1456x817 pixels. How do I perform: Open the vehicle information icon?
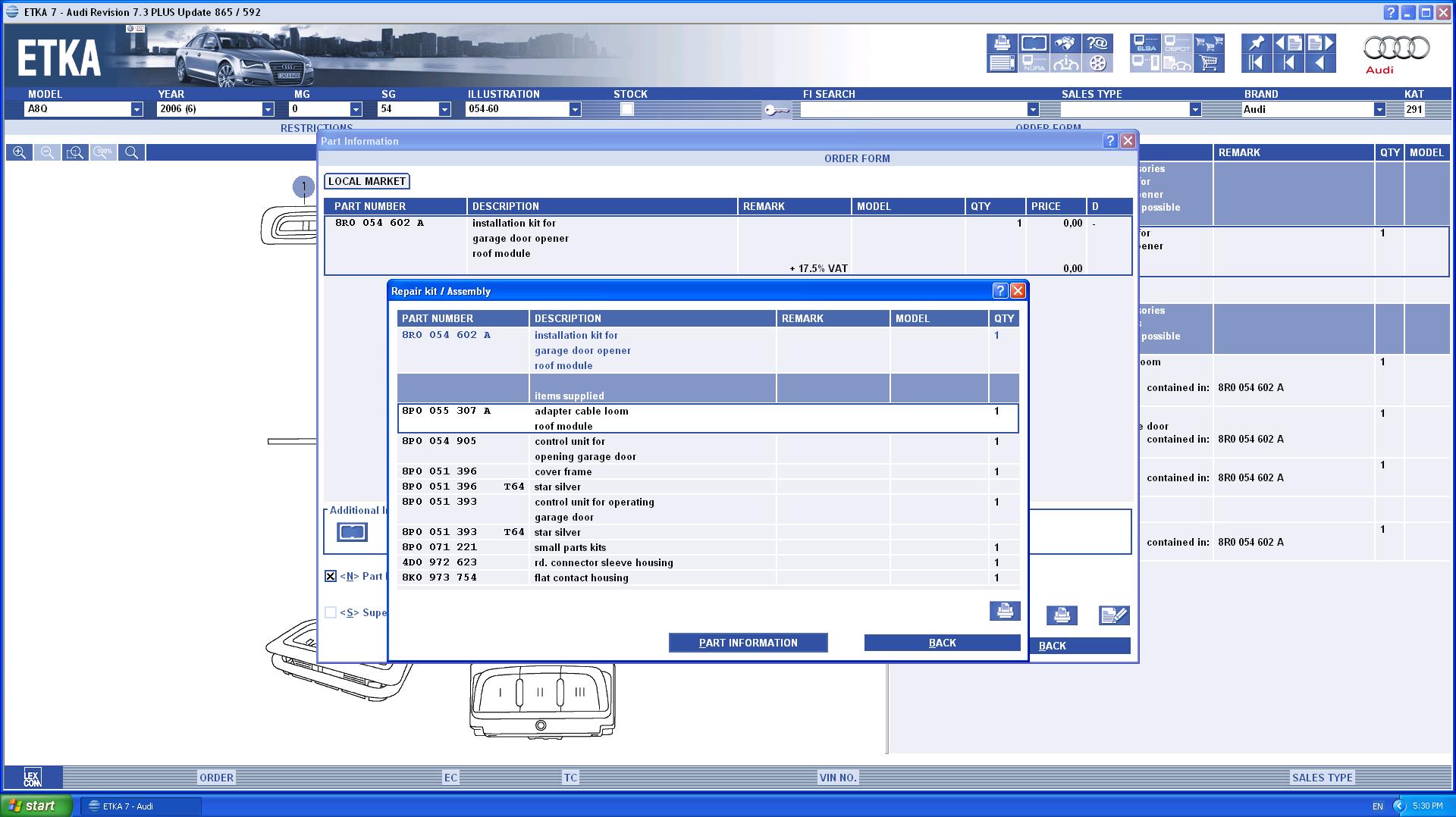[1065, 64]
